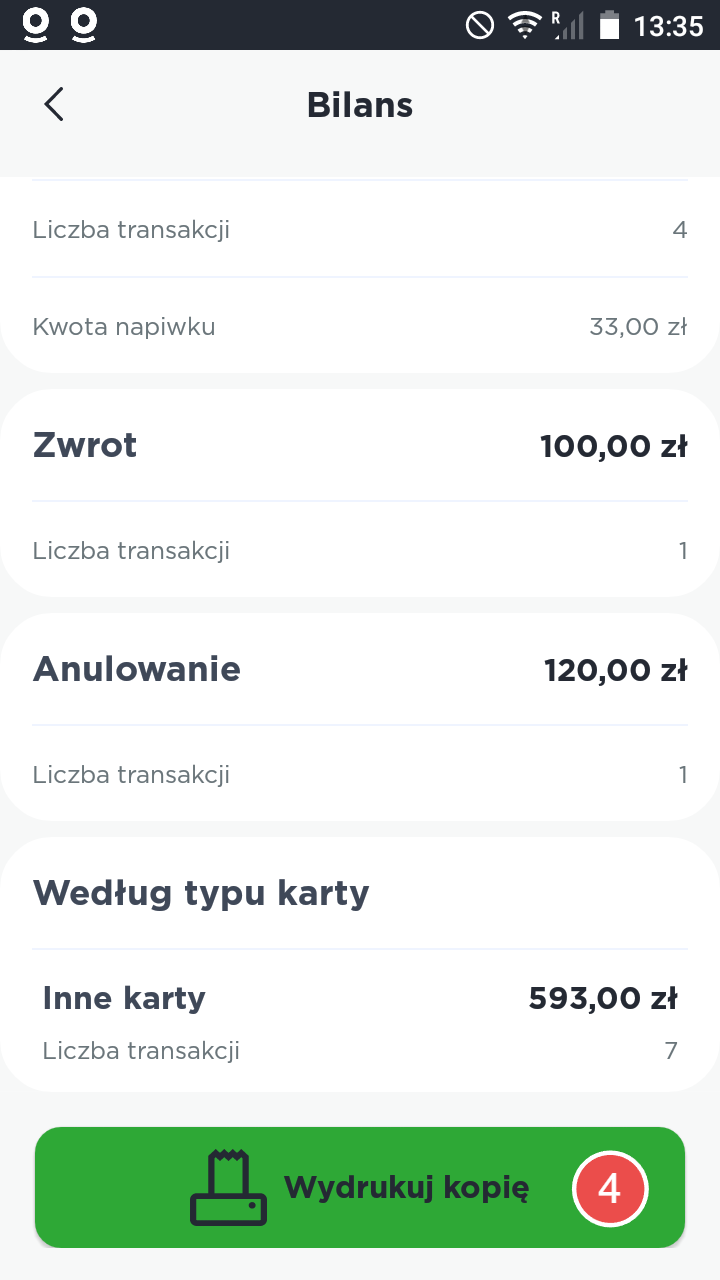Tap the battery status icon
This screenshot has width=720, height=1280.
click(609, 25)
